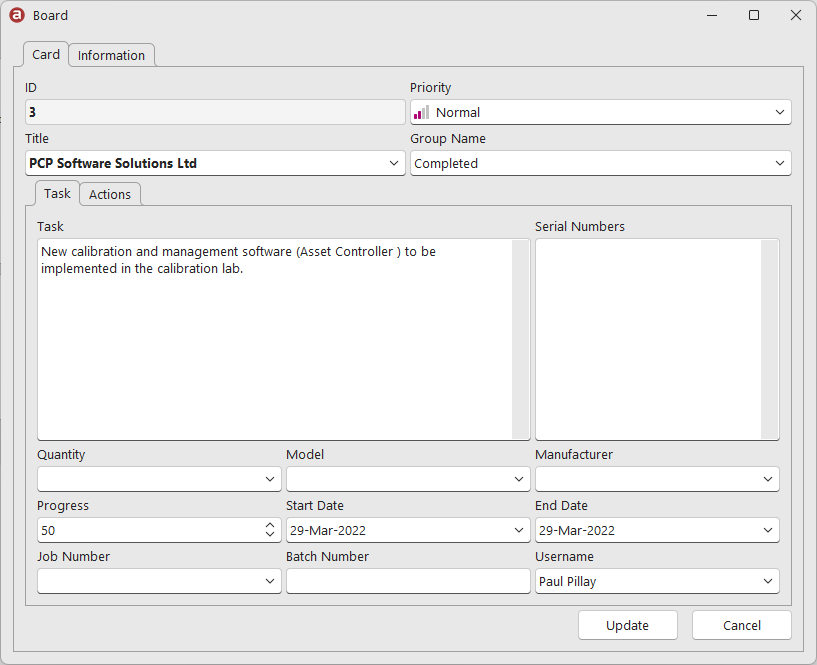Open the End Date picker dropdown

(768, 530)
